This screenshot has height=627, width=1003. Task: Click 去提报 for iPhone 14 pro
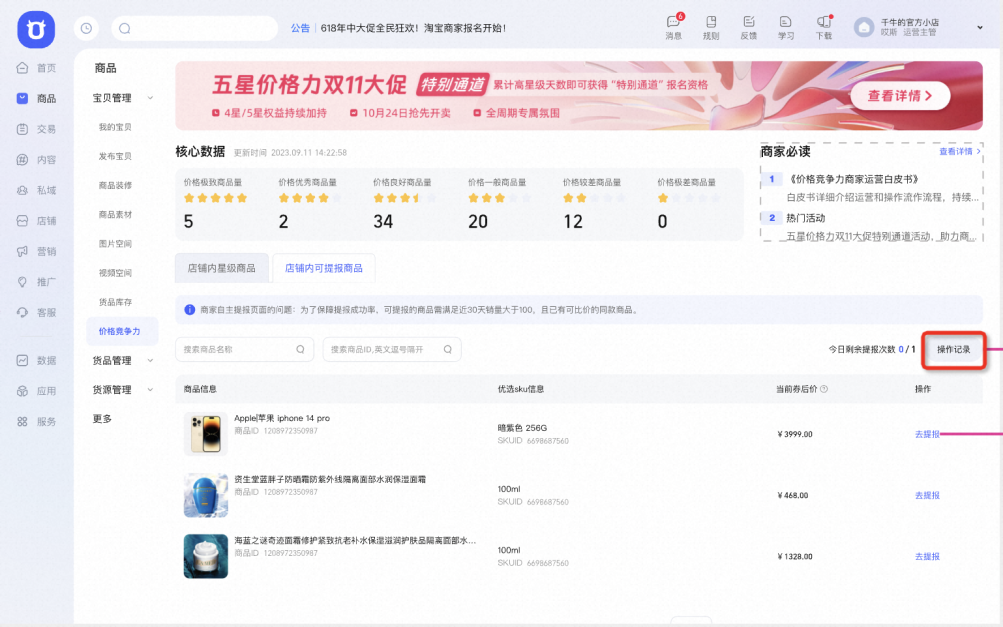[x=927, y=434]
